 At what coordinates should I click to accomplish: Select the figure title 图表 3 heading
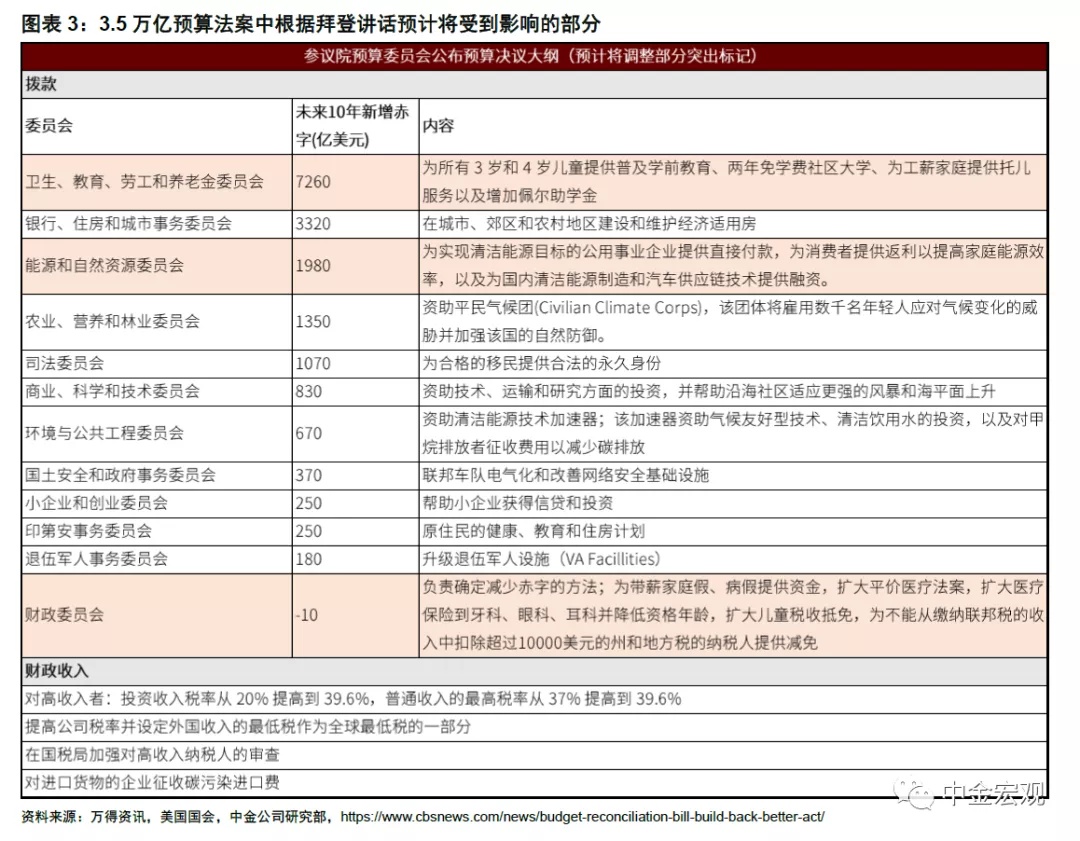[x=311, y=22]
